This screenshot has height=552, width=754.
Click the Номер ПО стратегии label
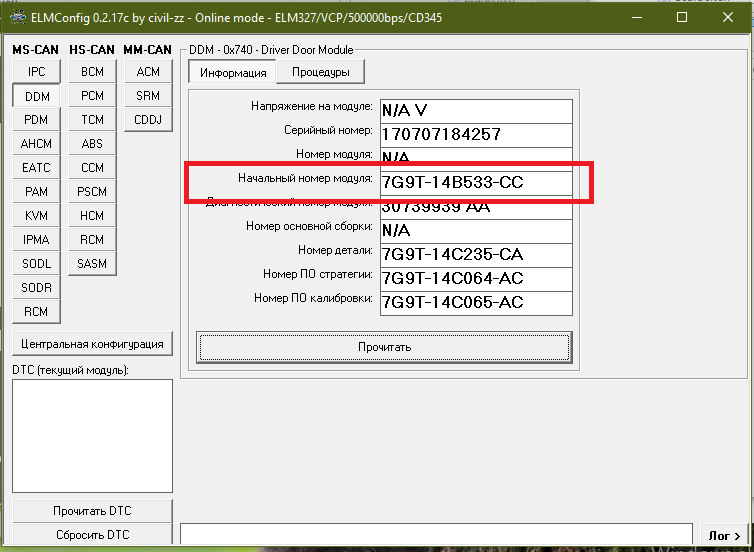point(318,274)
